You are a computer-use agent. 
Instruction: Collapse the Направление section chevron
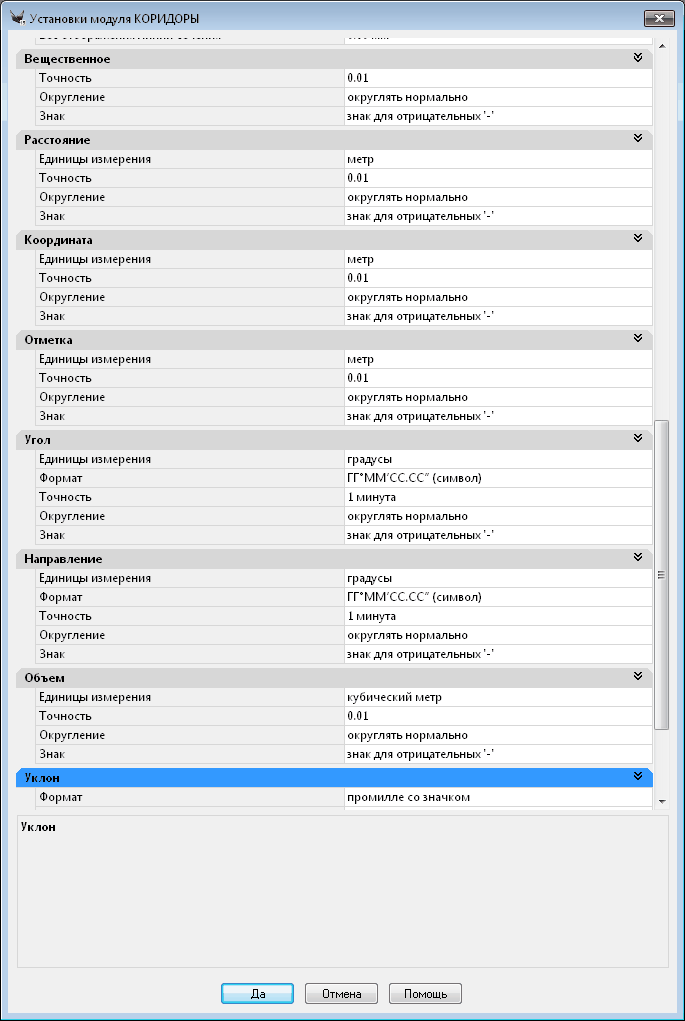click(x=637, y=558)
